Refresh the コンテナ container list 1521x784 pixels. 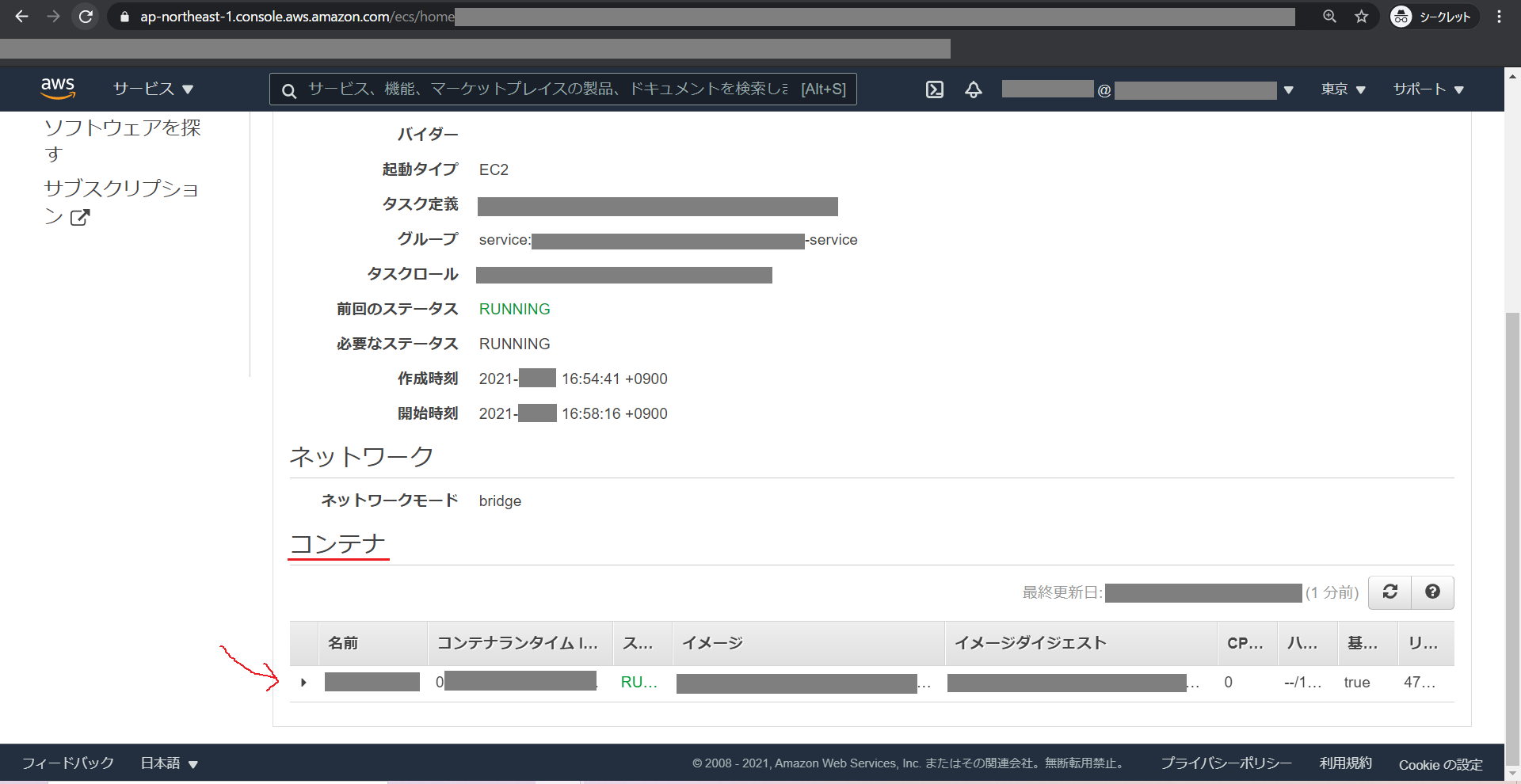1389,592
